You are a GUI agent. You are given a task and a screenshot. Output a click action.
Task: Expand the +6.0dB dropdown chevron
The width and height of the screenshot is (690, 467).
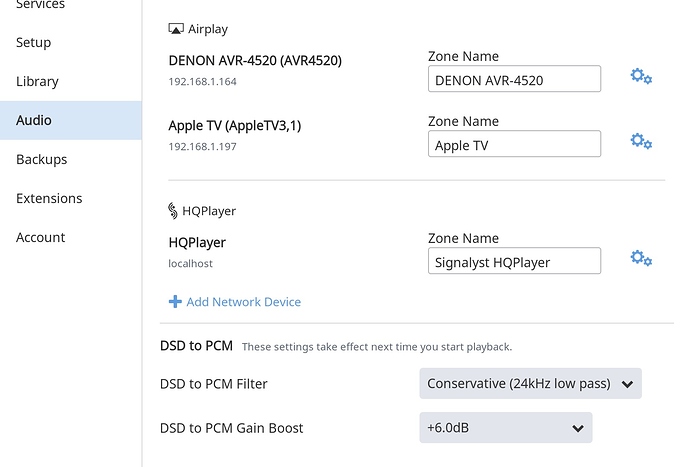click(578, 428)
